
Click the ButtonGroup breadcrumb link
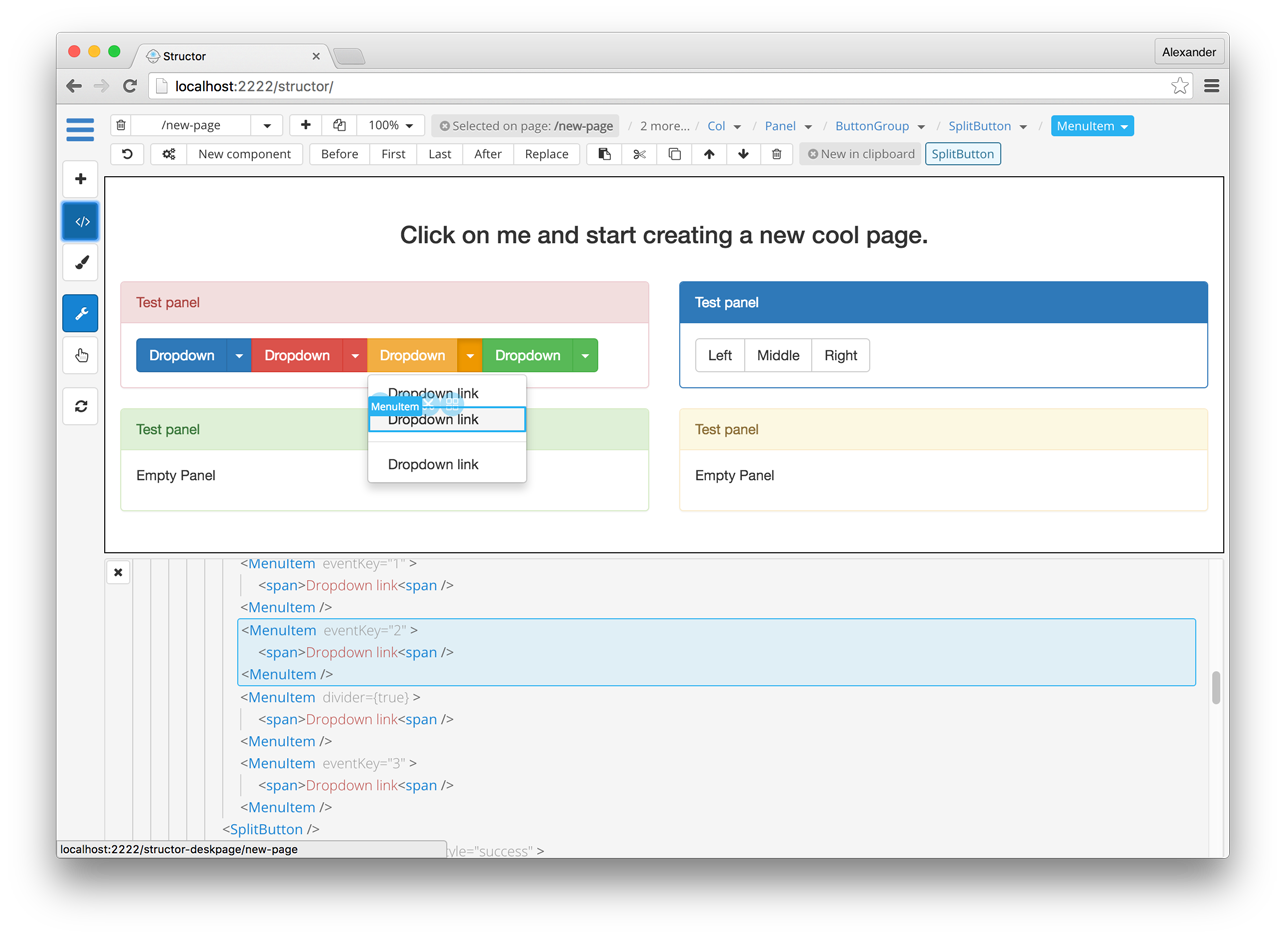click(x=872, y=126)
